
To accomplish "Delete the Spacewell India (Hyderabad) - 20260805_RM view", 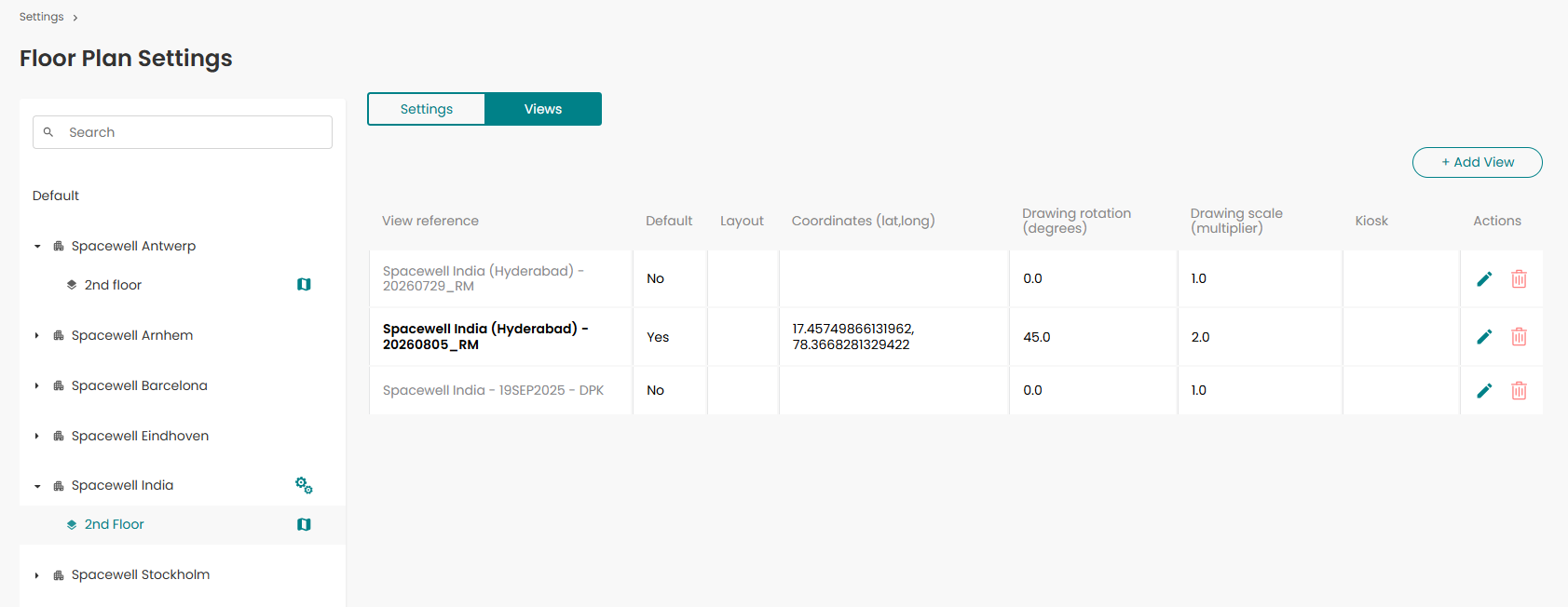I will [x=1519, y=337].
